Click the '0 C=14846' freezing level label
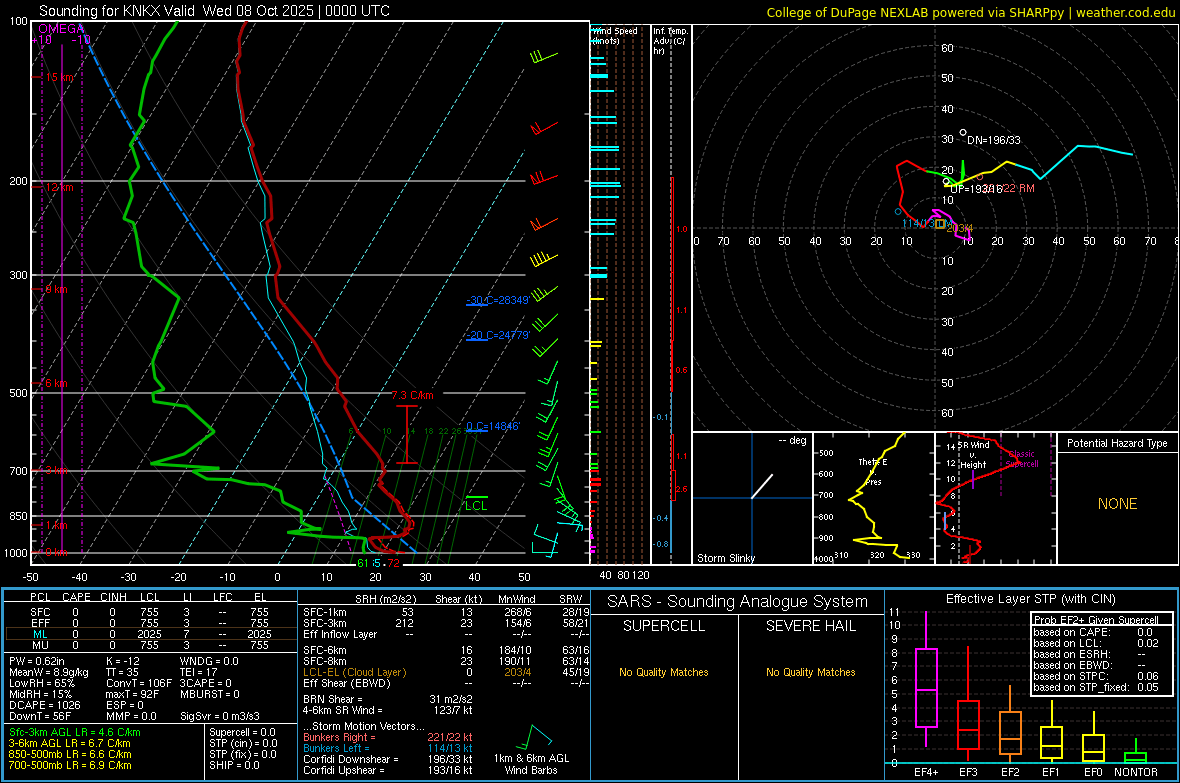Image resolution: width=1180 pixels, height=783 pixels. coord(493,426)
